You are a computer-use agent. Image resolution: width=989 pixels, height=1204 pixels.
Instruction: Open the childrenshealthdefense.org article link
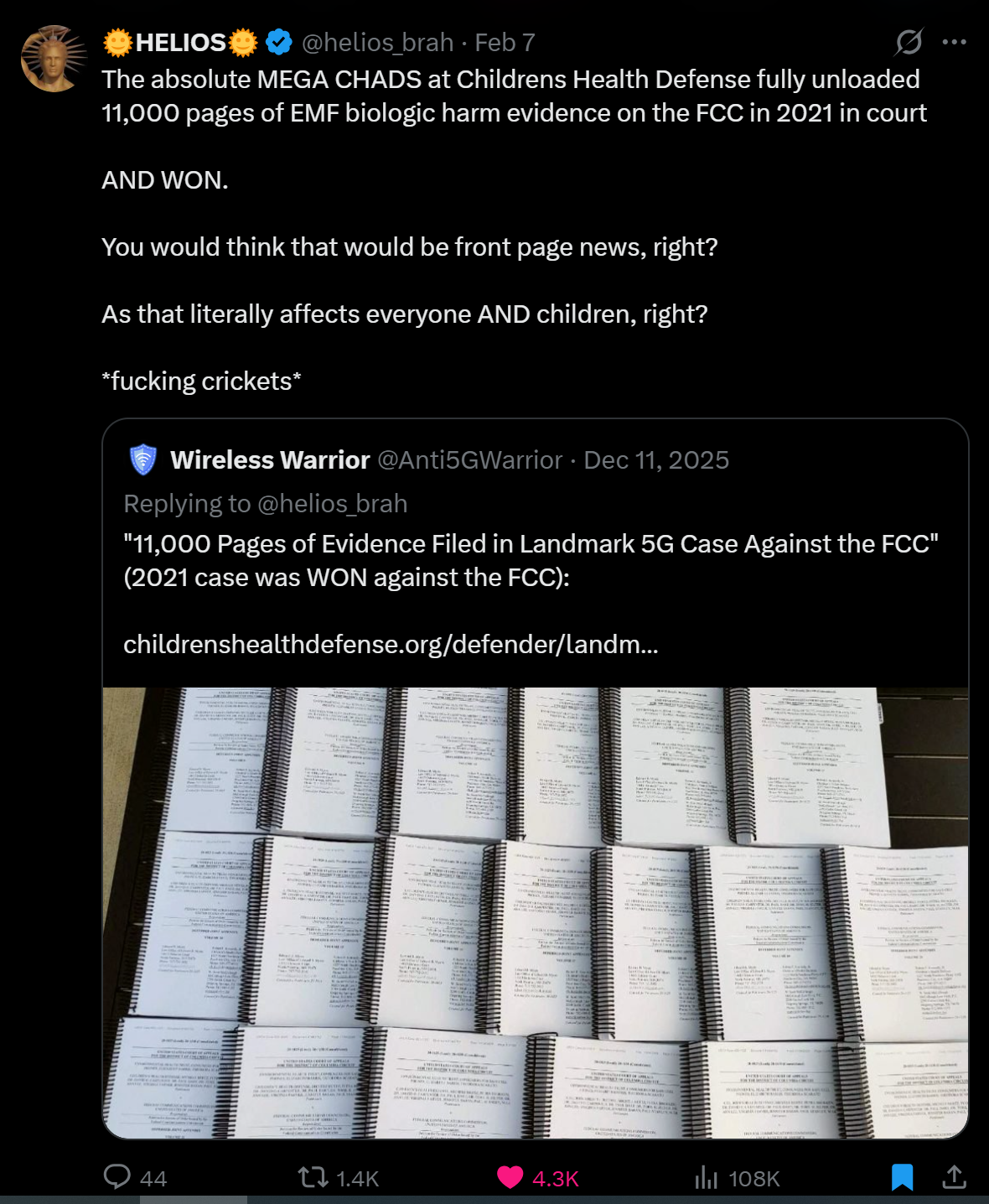[x=391, y=644]
